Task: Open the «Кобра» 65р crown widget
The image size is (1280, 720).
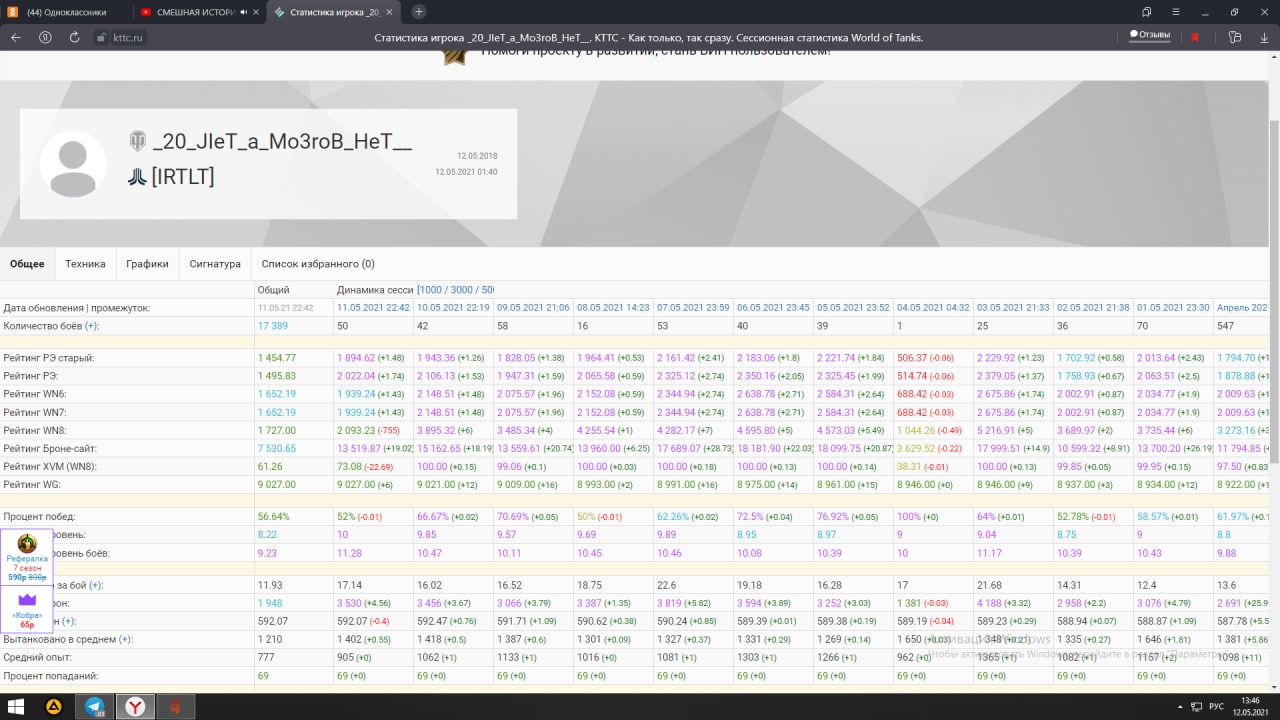Action: pyautogui.click(x=27, y=611)
